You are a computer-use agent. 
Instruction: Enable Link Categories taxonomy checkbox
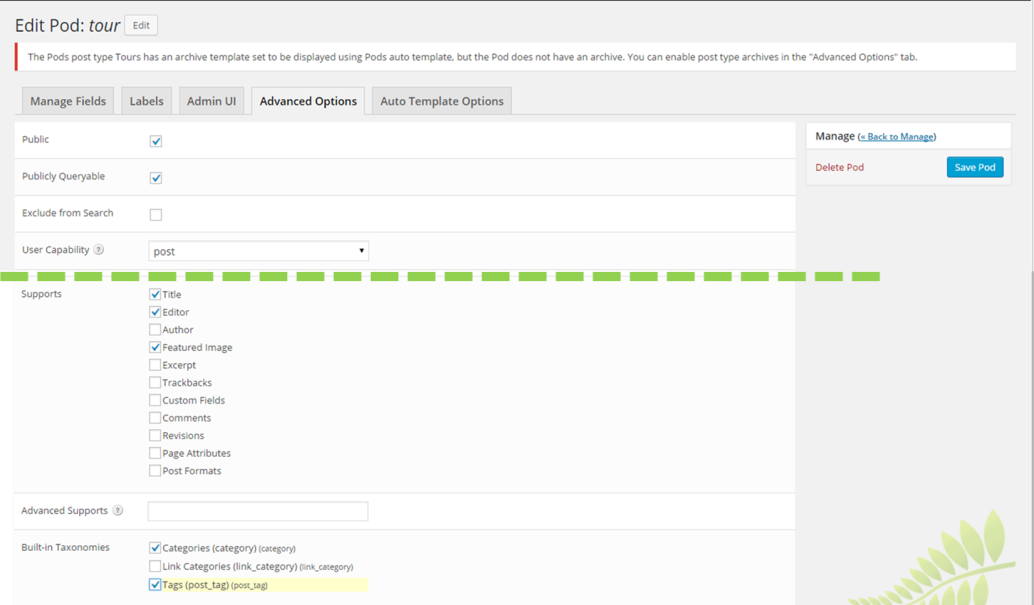click(x=155, y=567)
